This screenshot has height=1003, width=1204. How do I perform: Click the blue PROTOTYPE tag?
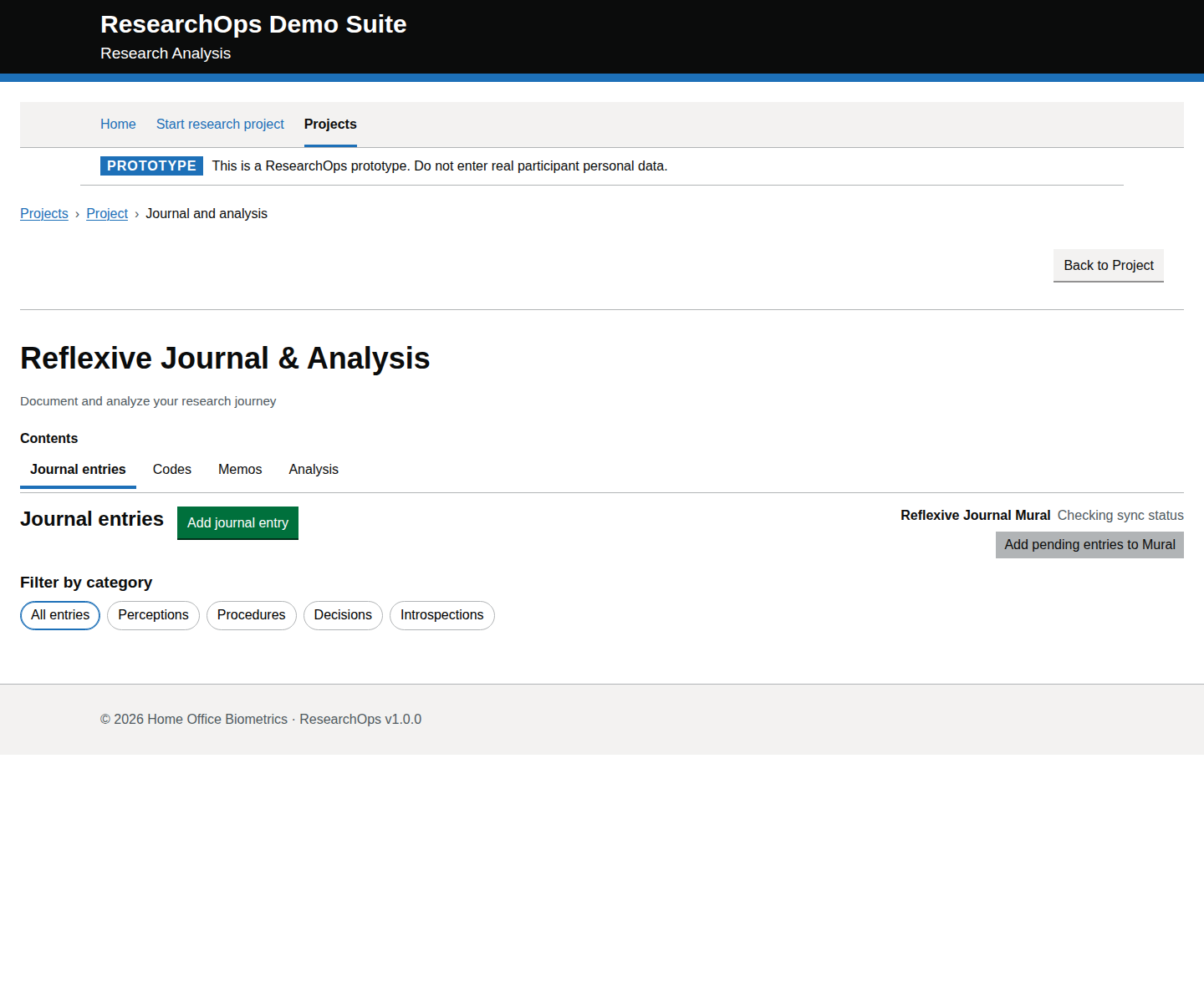151,165
